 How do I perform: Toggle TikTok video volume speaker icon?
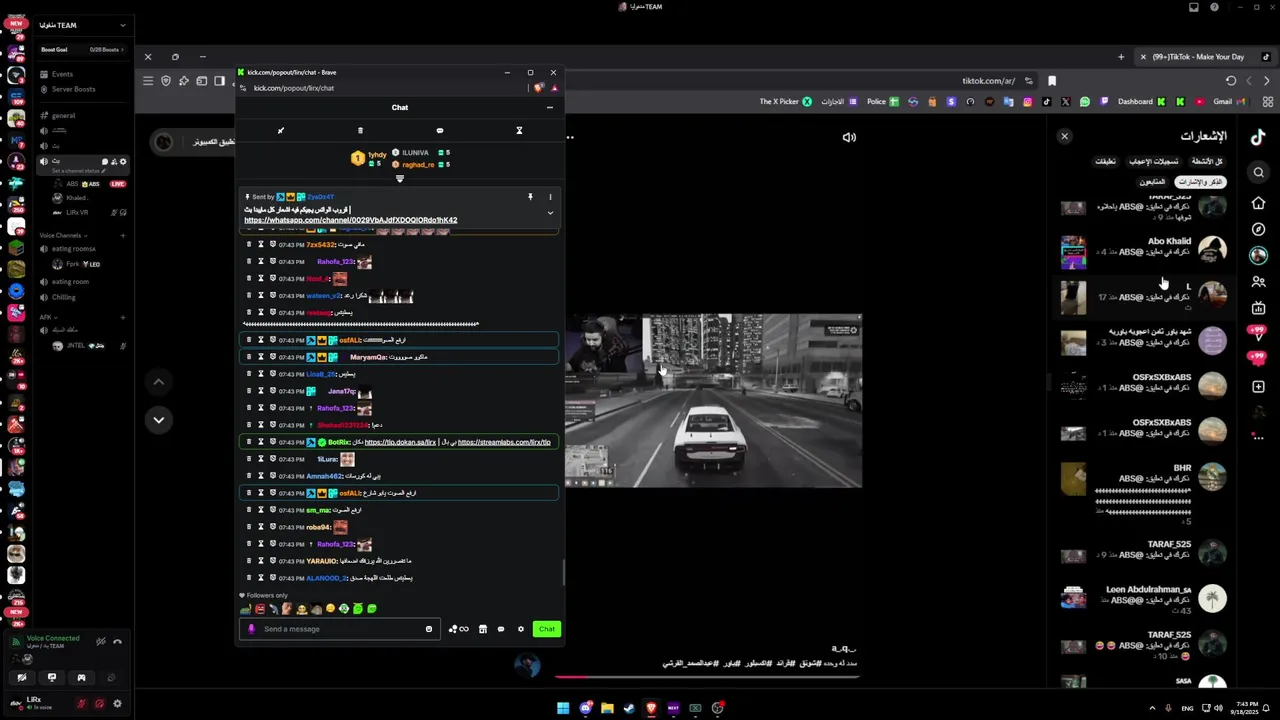click(x=849, y=138)
